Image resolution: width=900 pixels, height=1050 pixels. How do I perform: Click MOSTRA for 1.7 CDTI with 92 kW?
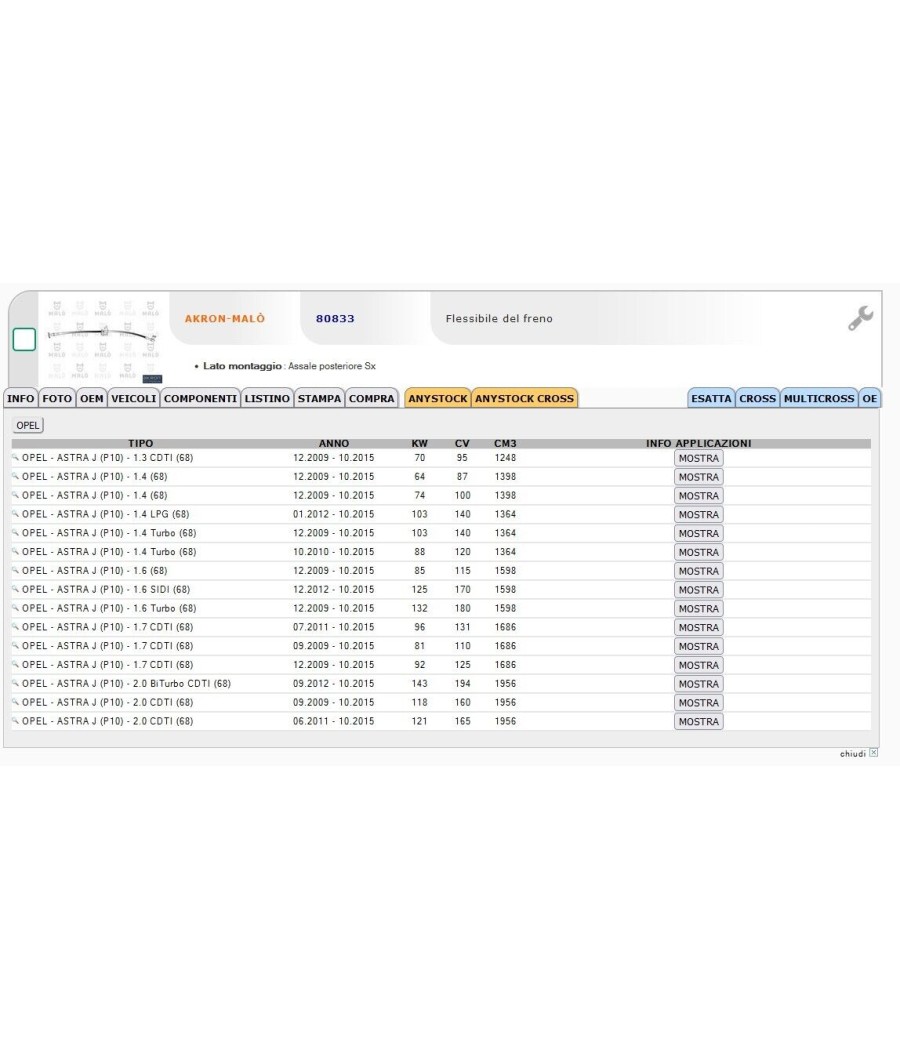[x=698, y=665]
